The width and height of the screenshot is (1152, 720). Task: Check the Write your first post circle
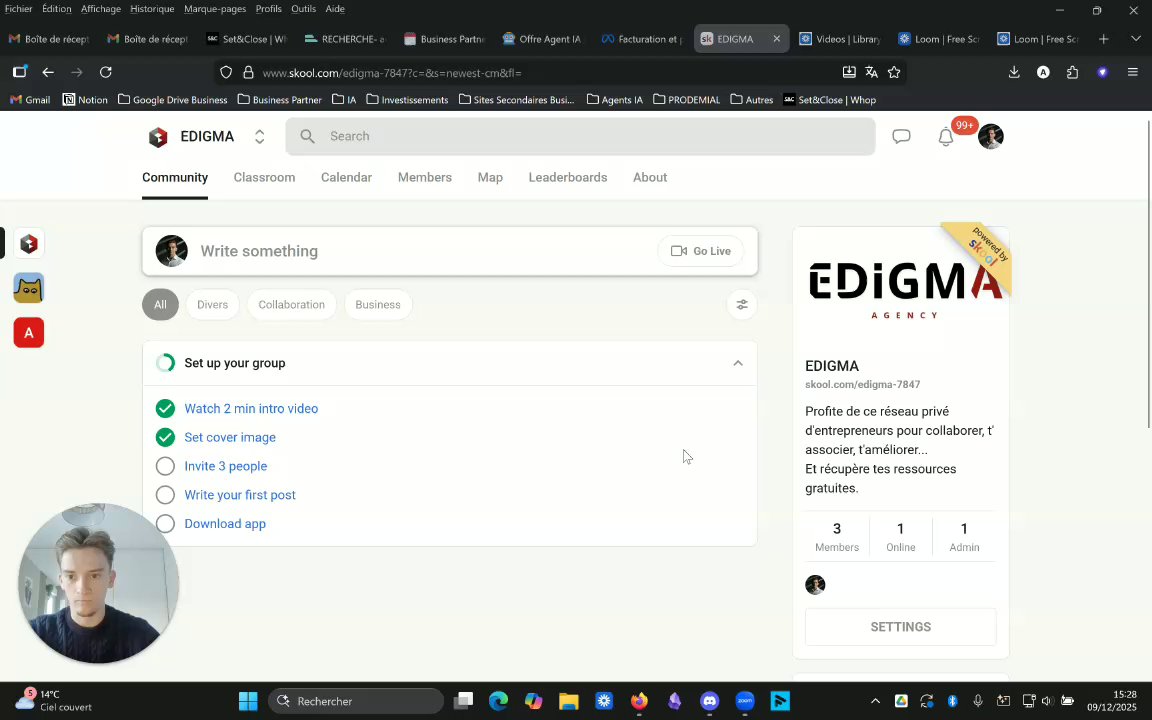click(165, 494)
